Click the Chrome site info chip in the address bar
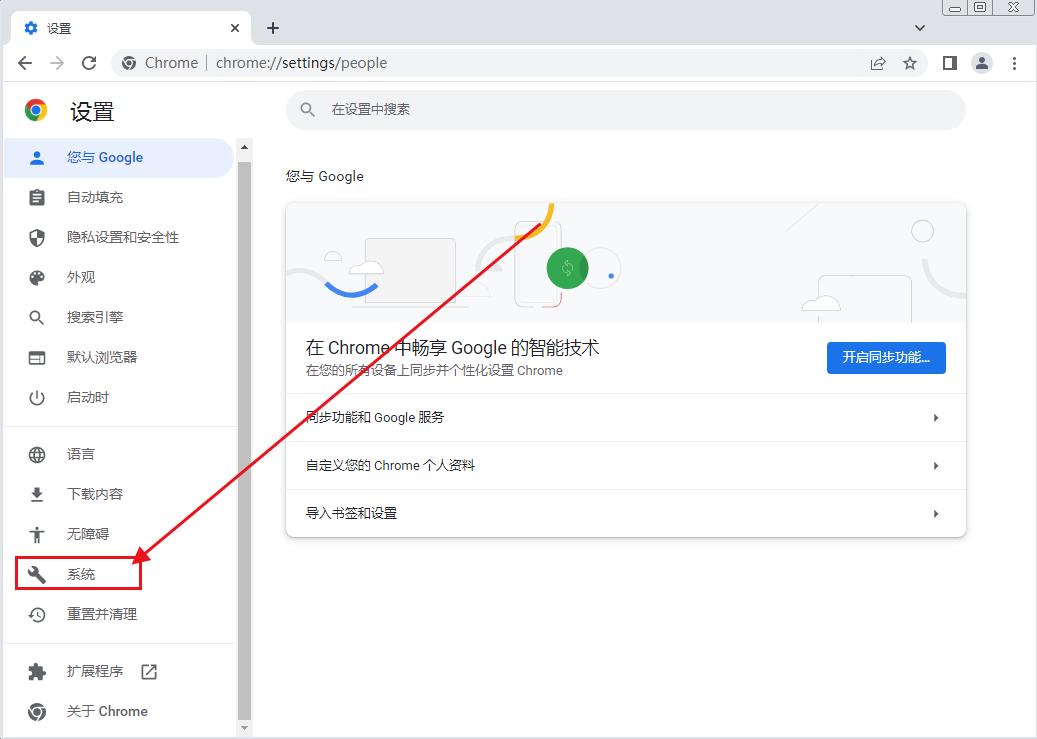This screenshot has height=739, width=1037. [160, 63]
